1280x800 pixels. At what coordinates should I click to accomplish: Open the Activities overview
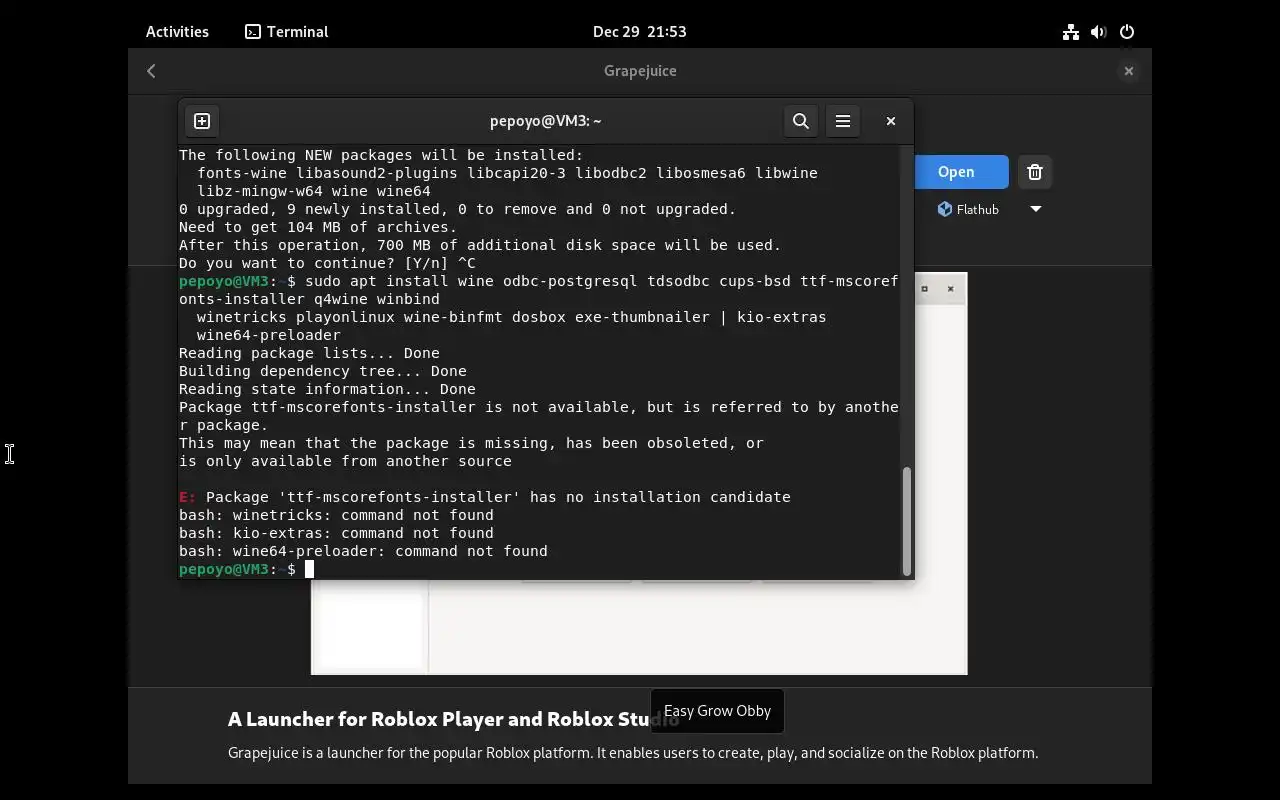coord(177,32)
